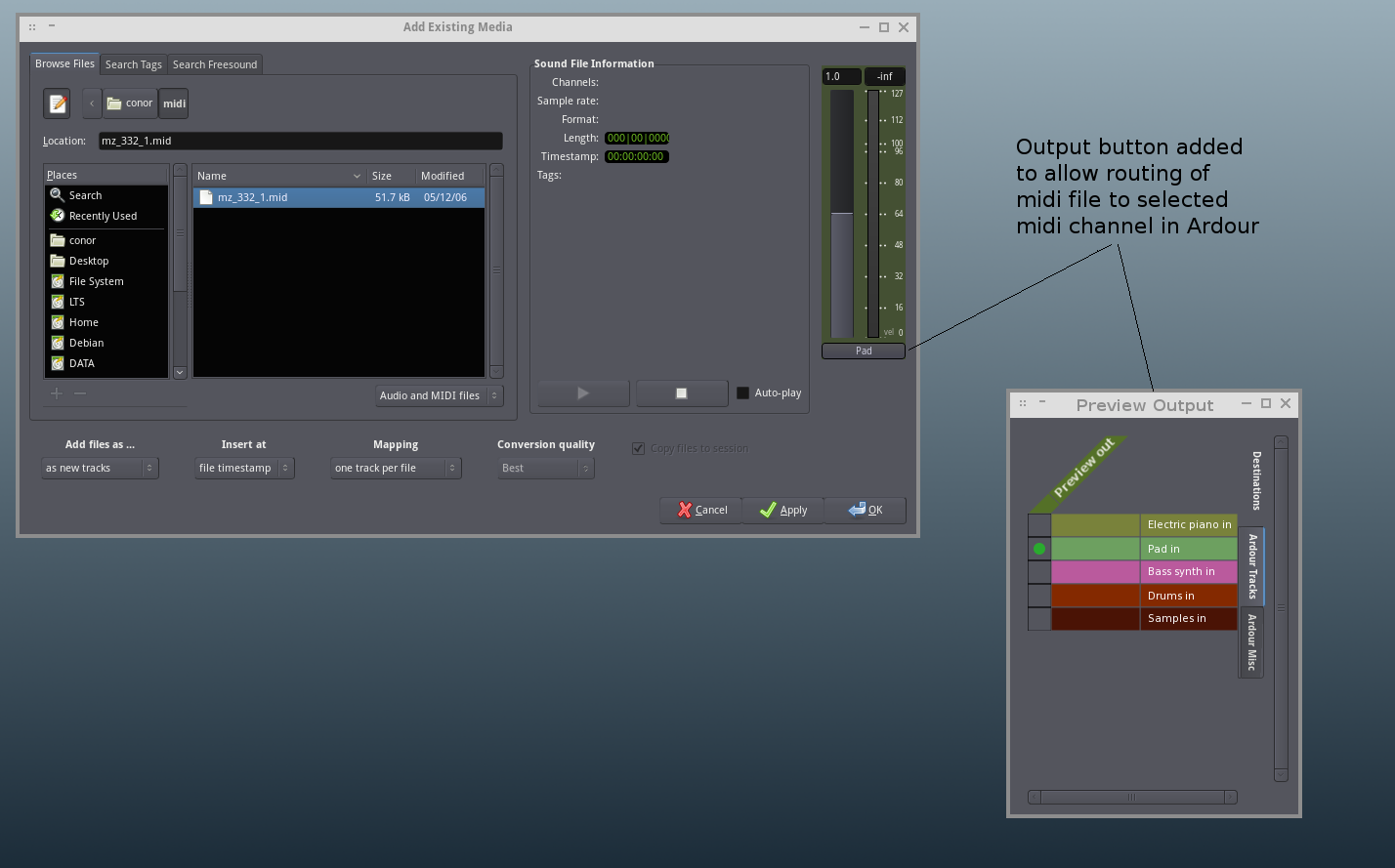Screen dimensions: 1395x868
Task: Open the Audio and MIDI files filter dropdown
Action: (x=440, y=395)
